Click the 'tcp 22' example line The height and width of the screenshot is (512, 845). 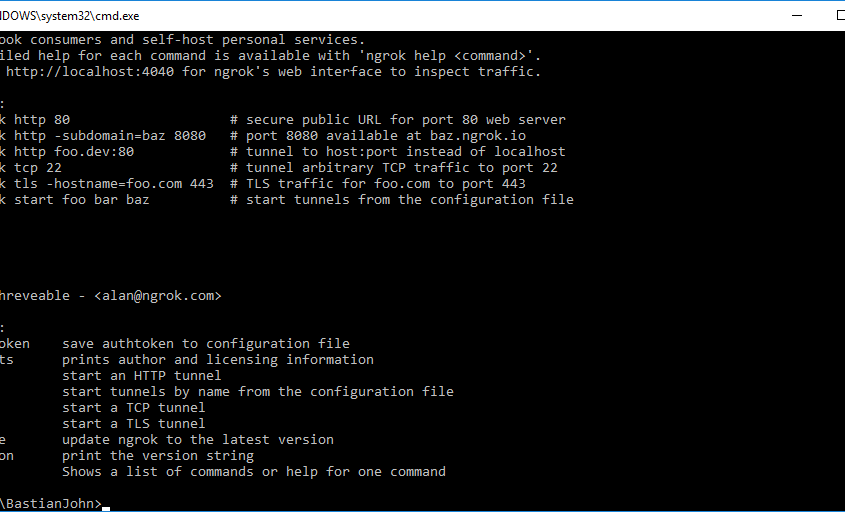[x=38, y=168]
